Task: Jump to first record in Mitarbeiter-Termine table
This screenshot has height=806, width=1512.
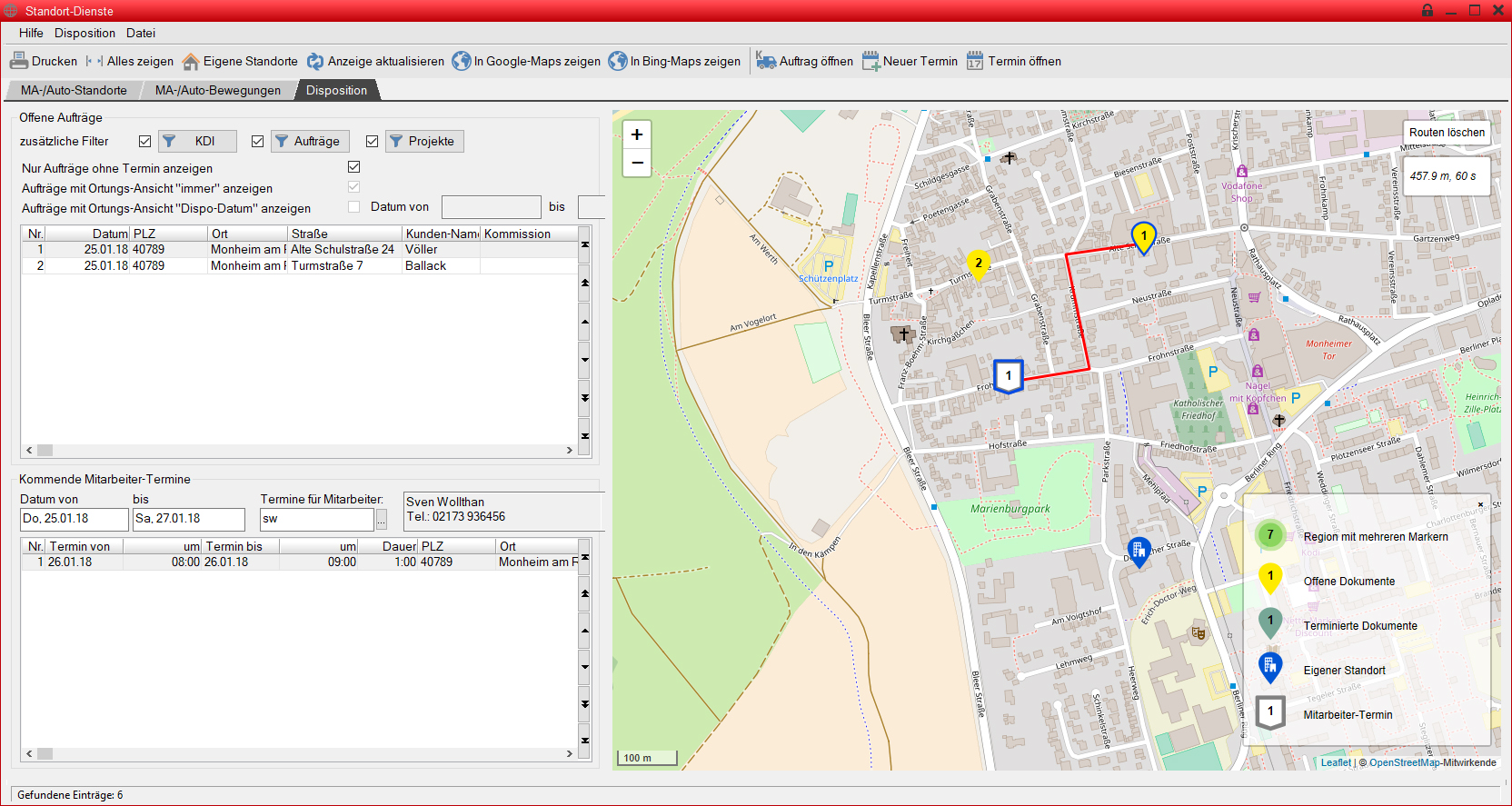Action: click(x=585, y=556)
